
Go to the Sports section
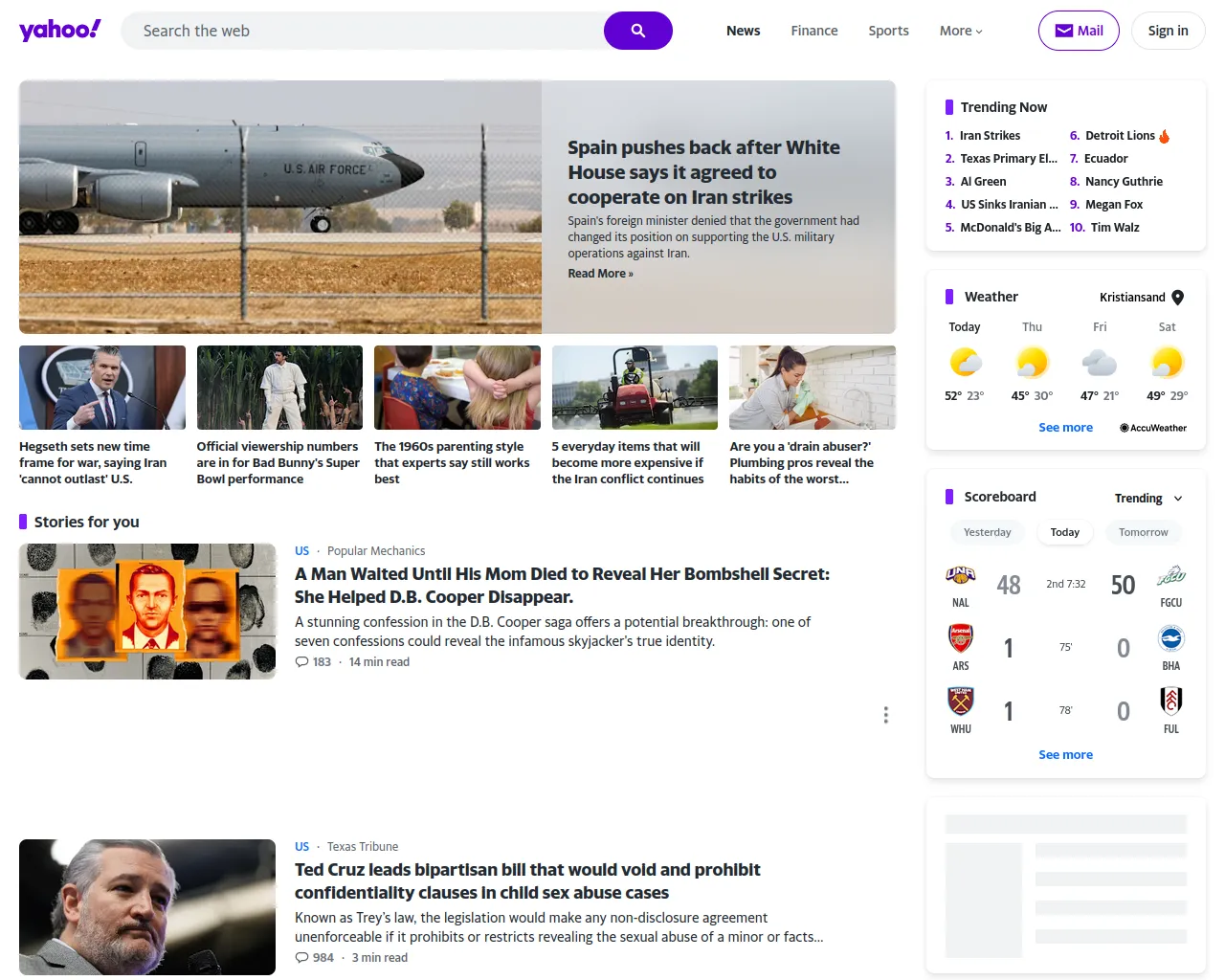(888, 31)
